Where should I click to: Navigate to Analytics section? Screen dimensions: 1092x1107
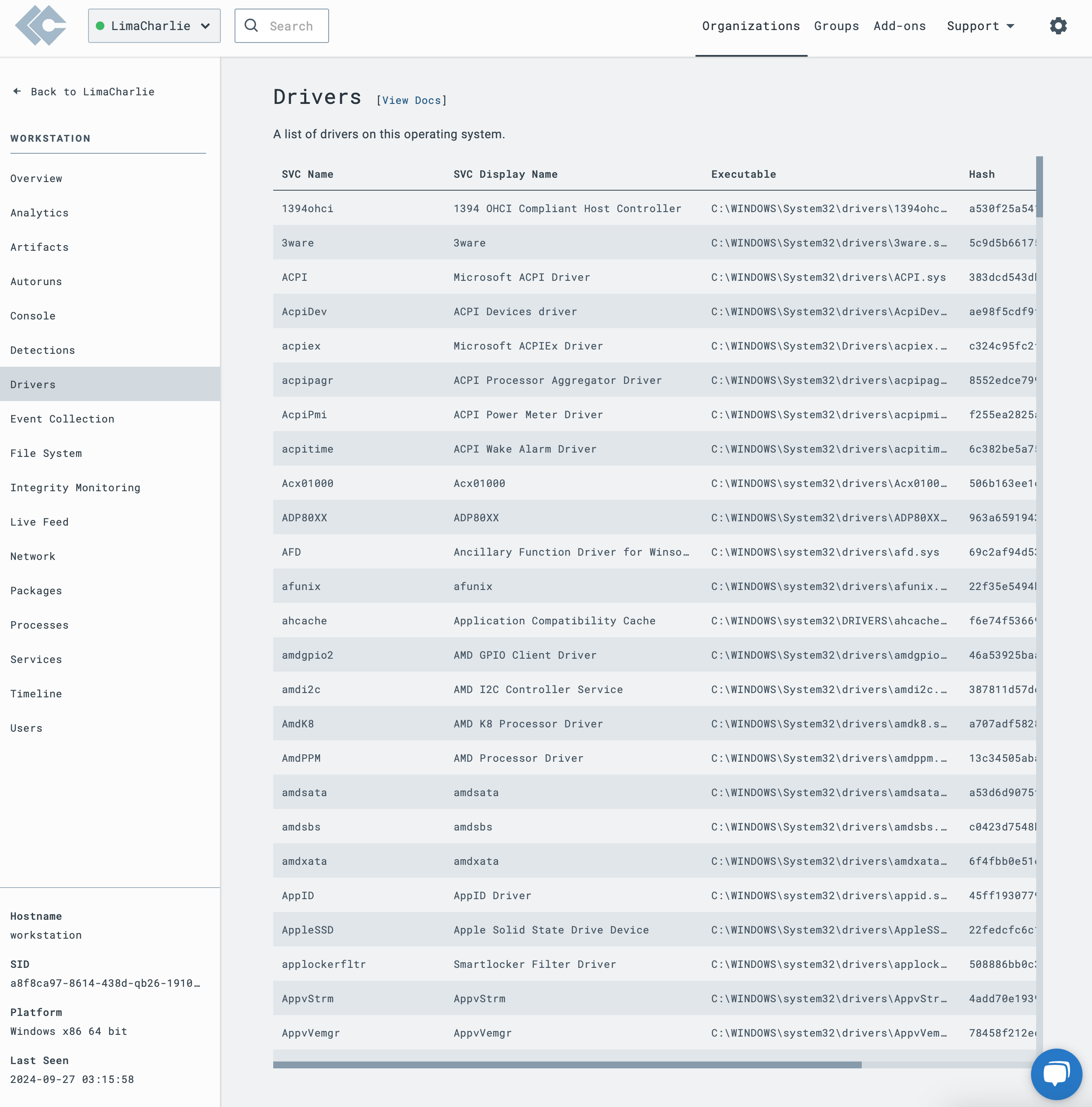[39, 212]
